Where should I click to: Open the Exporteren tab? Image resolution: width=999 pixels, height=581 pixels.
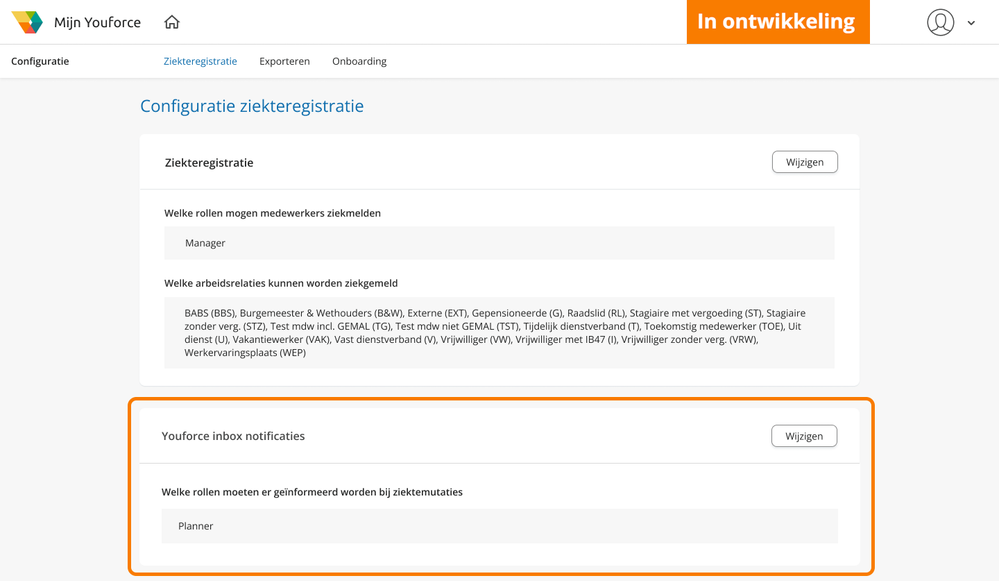coord(284,61)
